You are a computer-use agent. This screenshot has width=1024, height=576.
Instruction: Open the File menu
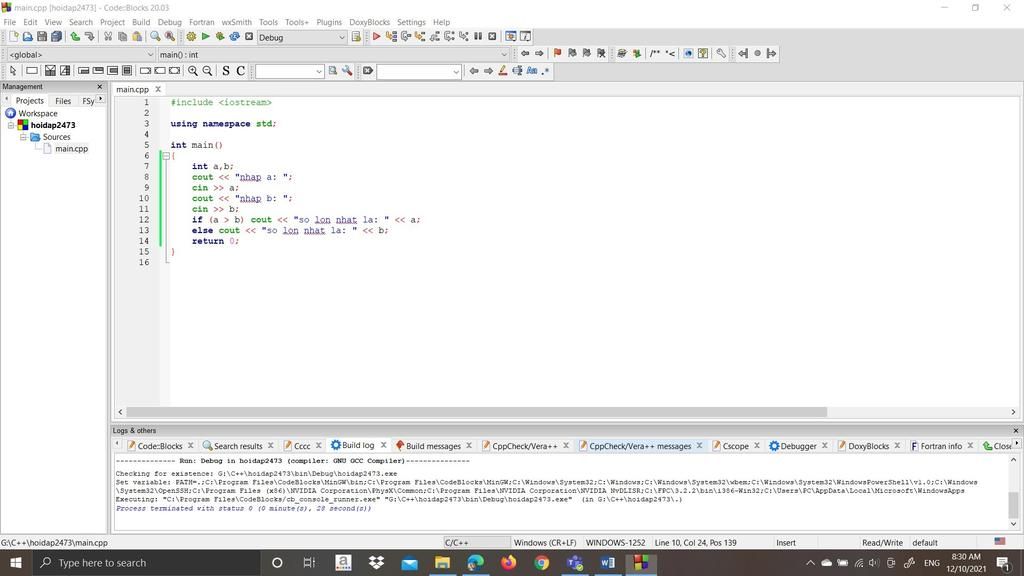[10, 22]
